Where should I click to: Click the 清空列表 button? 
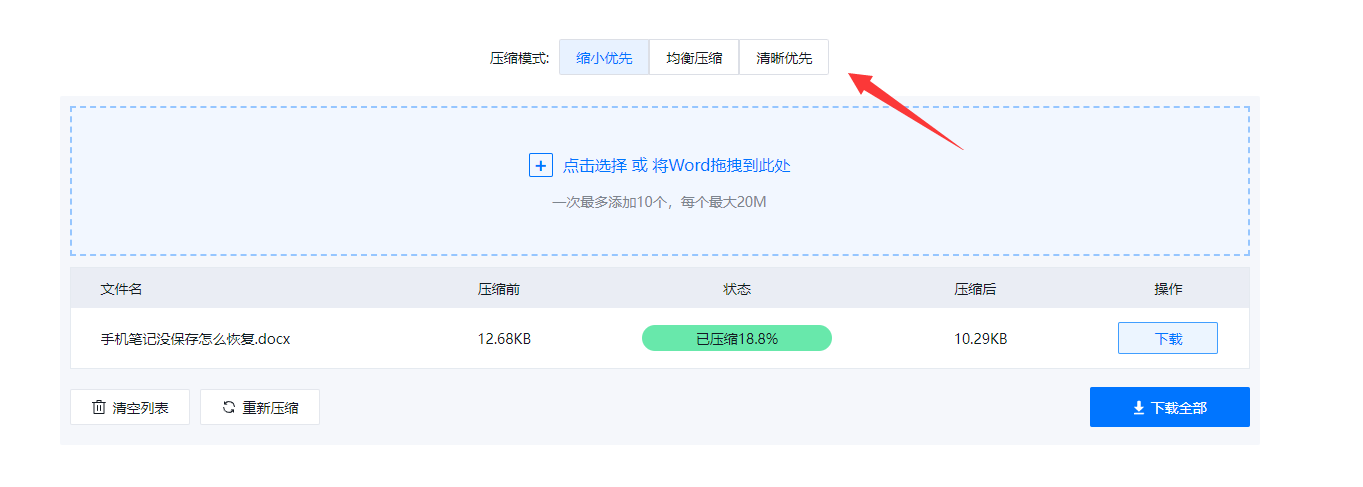[130, 408]
